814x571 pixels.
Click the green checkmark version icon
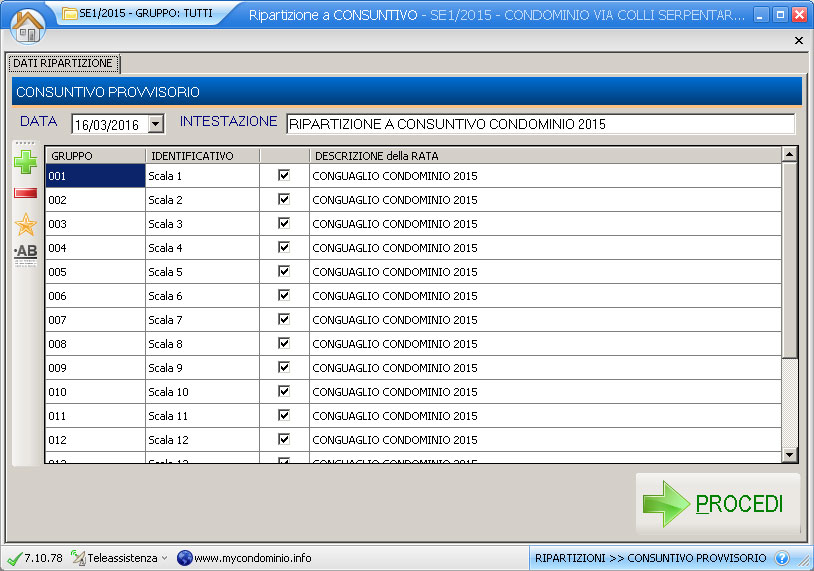click(x=14, y=558)
